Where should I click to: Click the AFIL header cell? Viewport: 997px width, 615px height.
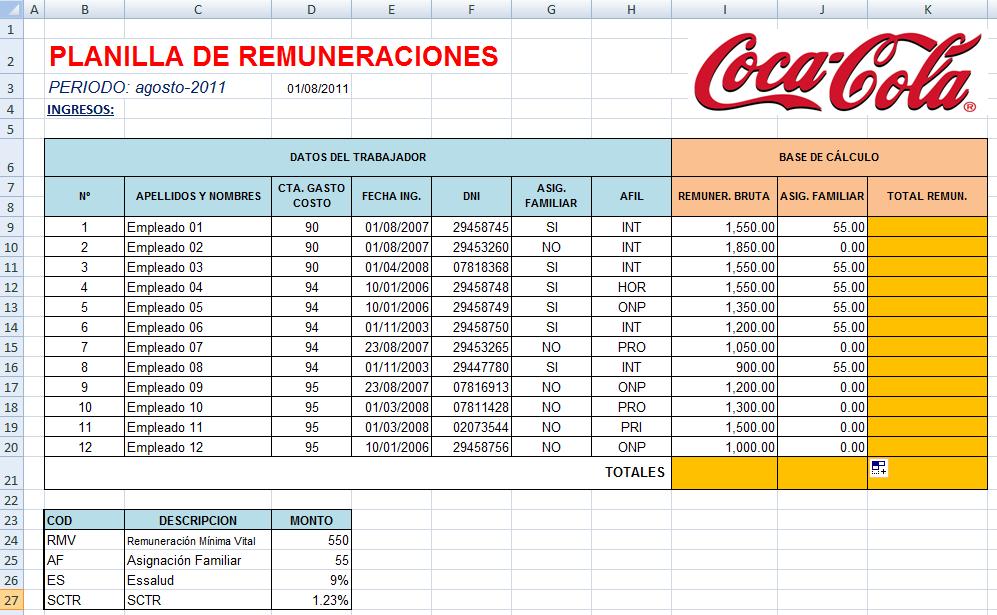click(631, 197)
